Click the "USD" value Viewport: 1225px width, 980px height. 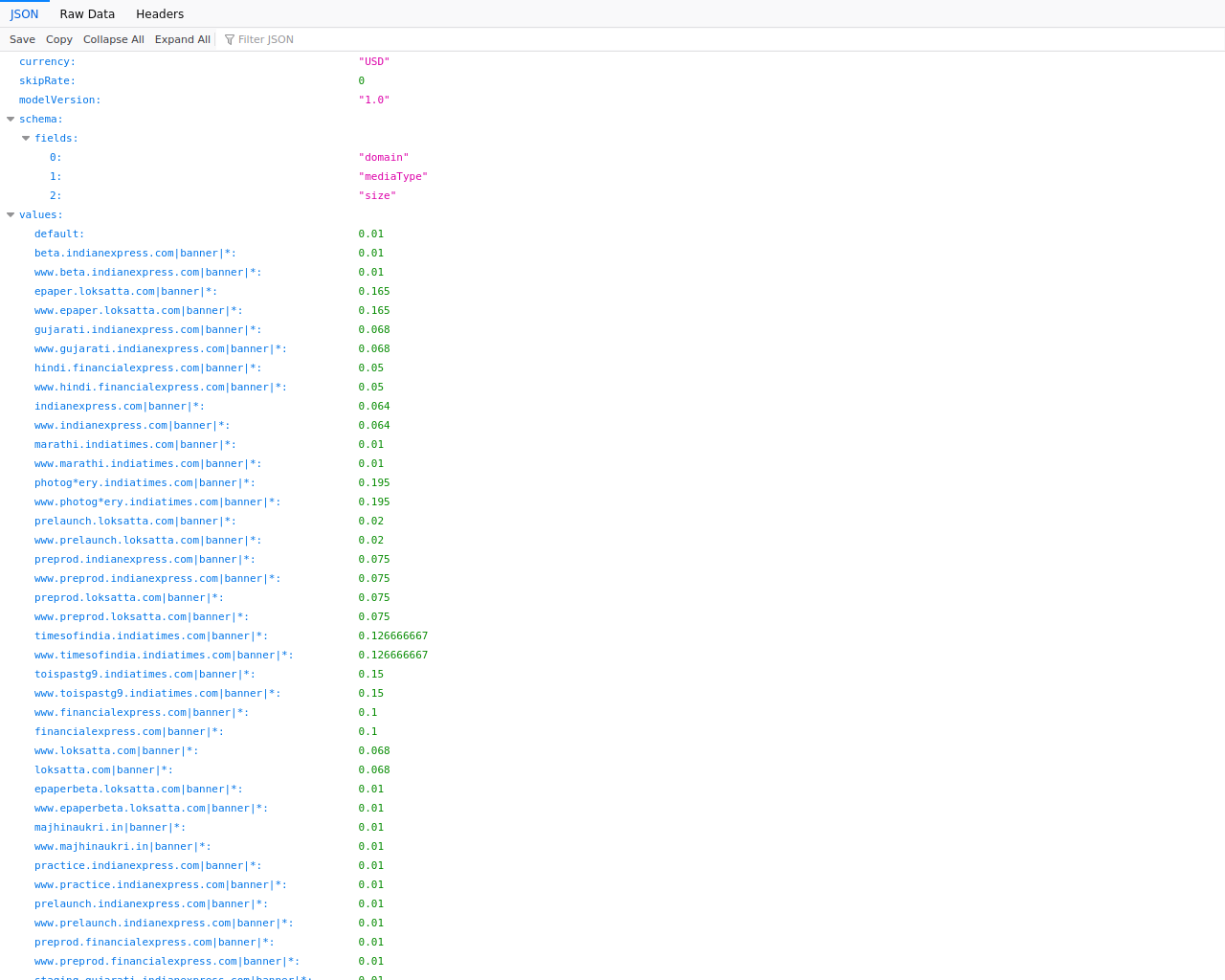click(x=374, y=61)
